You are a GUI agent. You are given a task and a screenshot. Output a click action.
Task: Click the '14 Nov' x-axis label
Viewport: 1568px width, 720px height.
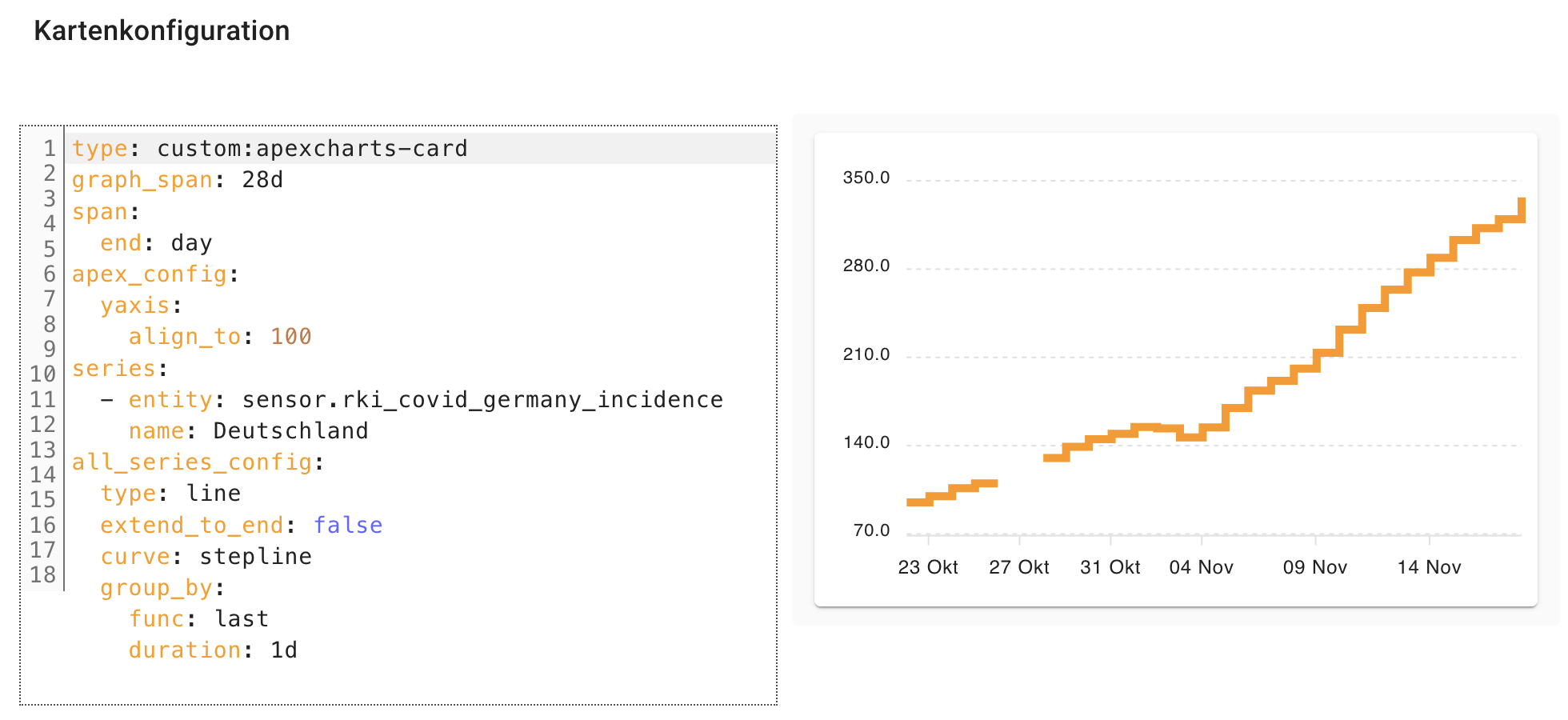(x=1429, y=566)
